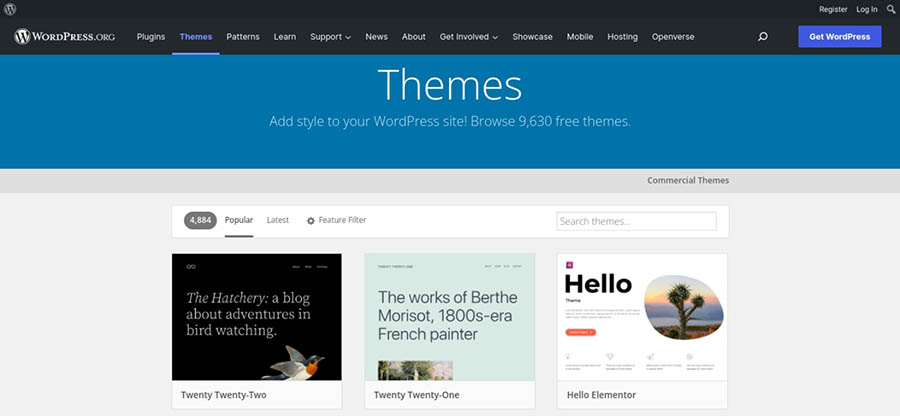Image resolution: width=900 pixels, height=416 pixels.
Task: Open the Hosting nav item
Action: pyautogui.click(x=623, y=37)
